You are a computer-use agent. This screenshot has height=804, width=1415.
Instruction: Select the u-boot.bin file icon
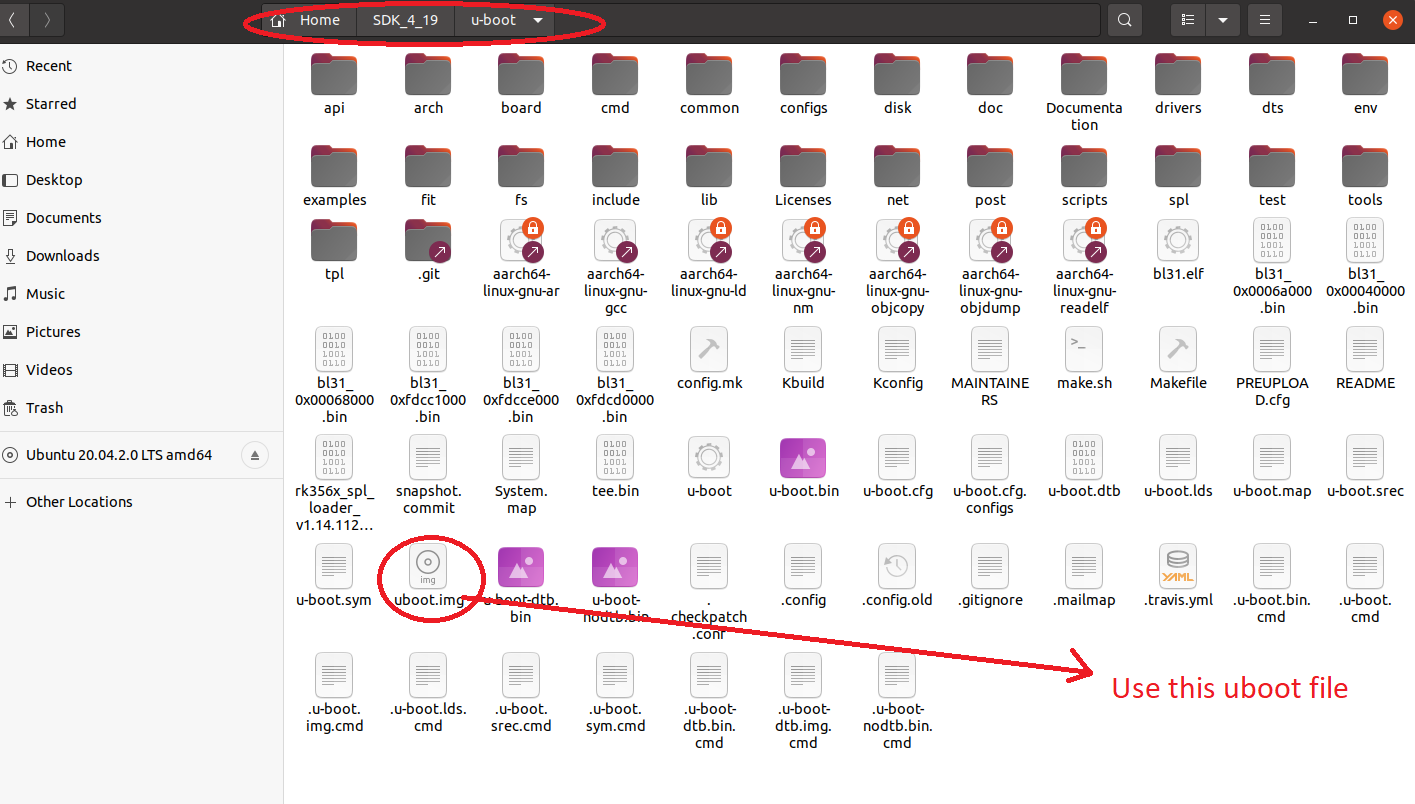click(803, 459)
